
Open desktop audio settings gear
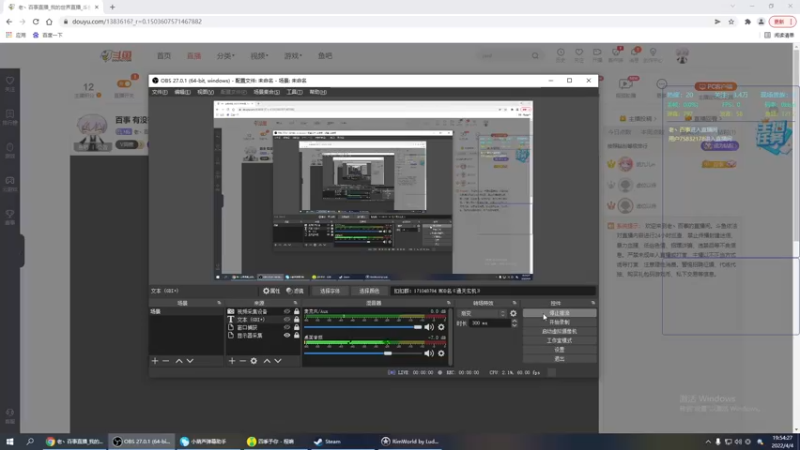click(x=441, y=353)
